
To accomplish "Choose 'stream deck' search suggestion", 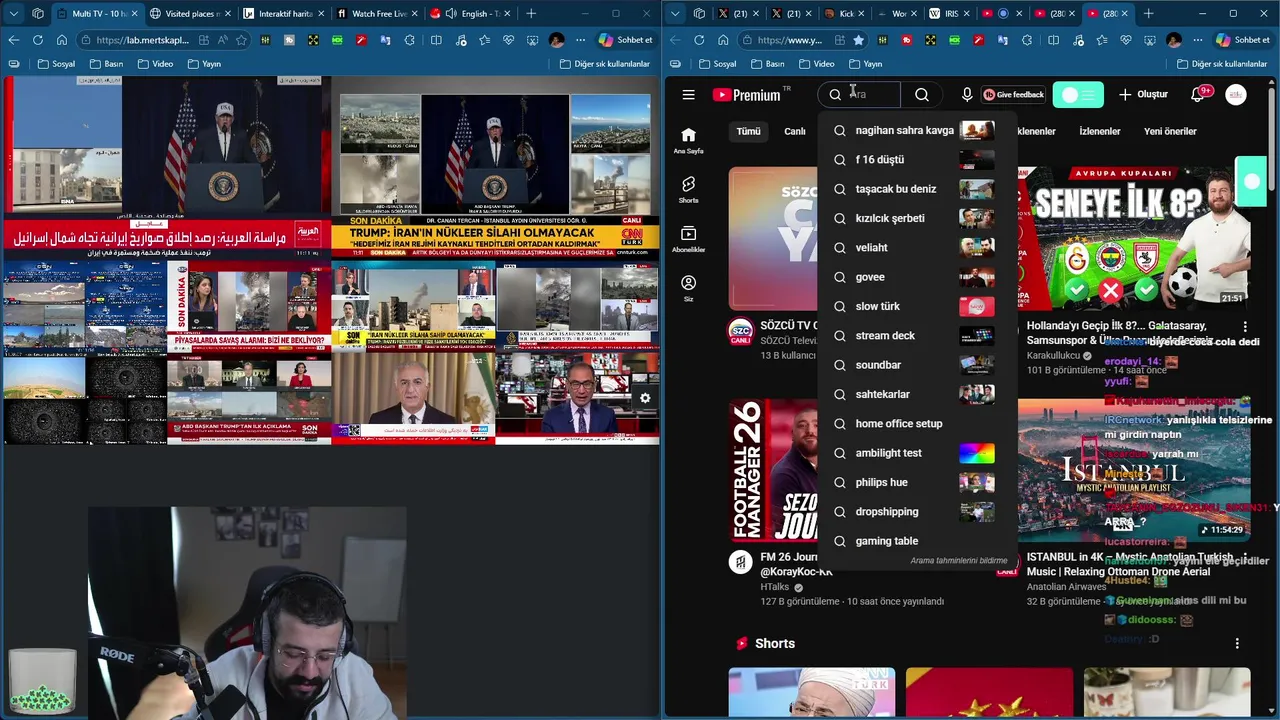I will 917,336.
